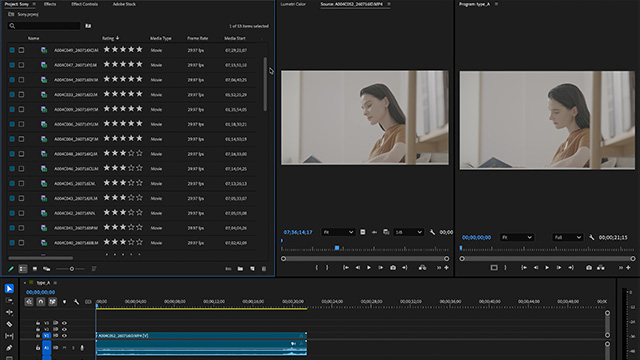Viewport: 640px width, 360px height.
Task: Select the Selection tool in timeline toolbar
Action: pos(9,289)
